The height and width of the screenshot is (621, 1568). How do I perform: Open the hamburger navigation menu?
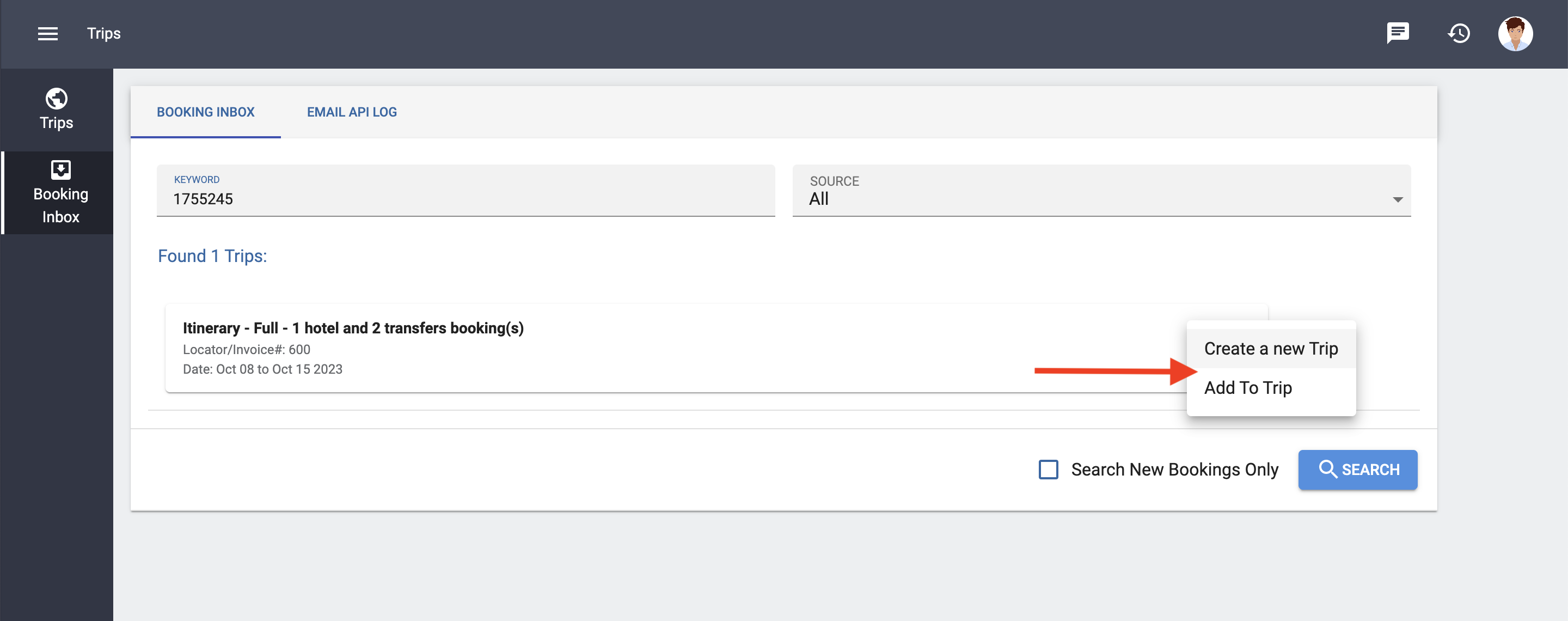tap(48, 33)
